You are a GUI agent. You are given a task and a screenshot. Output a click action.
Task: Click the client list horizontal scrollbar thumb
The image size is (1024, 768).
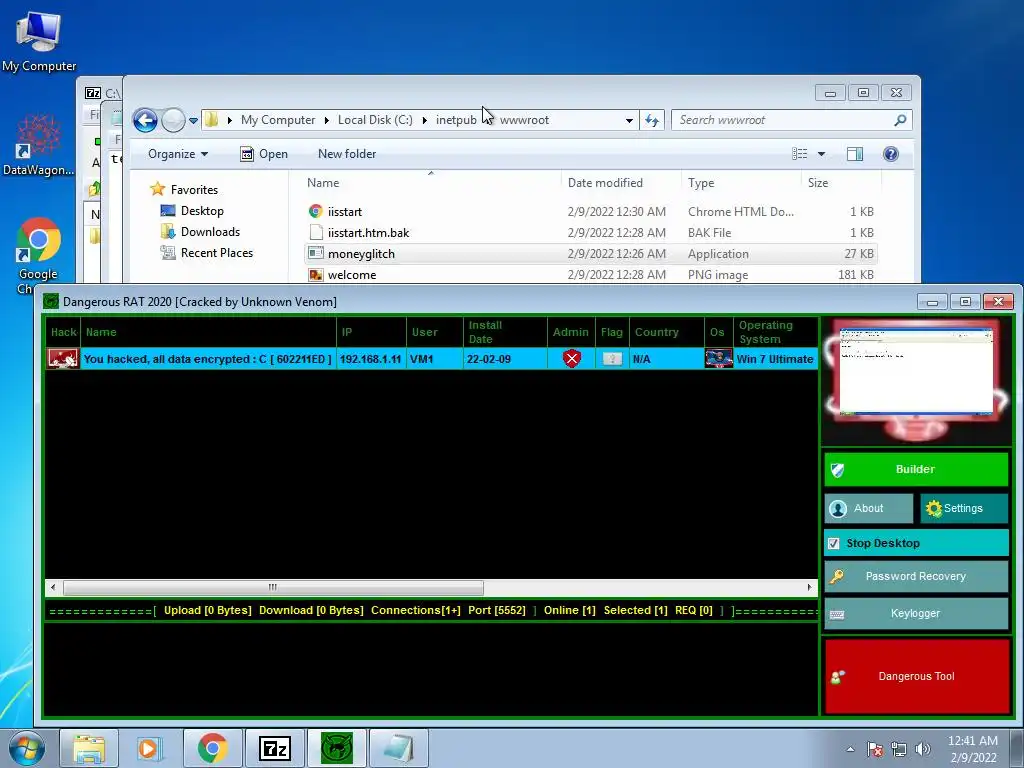[x=273, y=587]
